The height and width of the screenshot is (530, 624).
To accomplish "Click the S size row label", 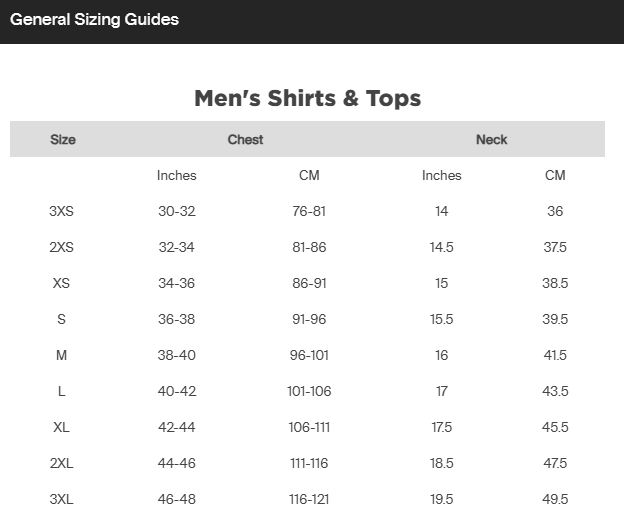I will click(x=61, y=319).
